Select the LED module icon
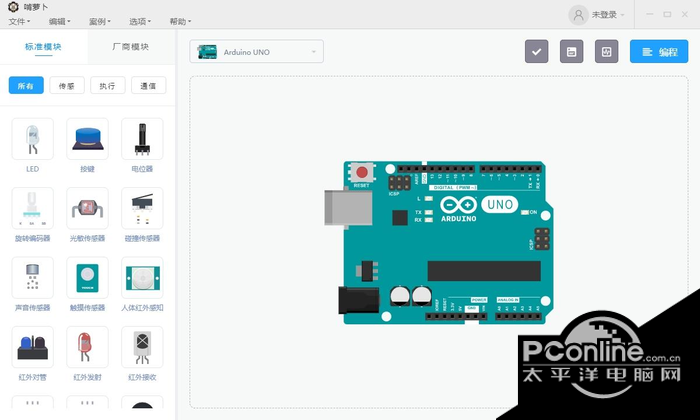The width and height of the screenshot is (700, 420). tap(33, 139)
